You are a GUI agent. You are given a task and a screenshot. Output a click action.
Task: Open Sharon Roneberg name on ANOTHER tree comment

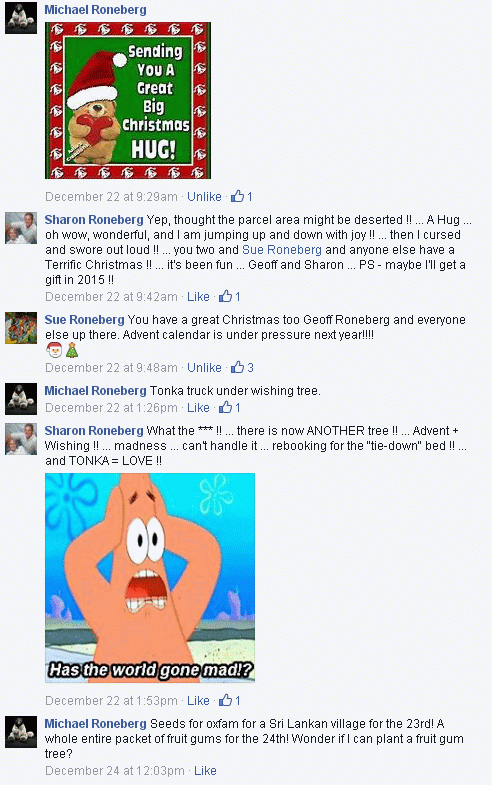[x=94, y=431]
